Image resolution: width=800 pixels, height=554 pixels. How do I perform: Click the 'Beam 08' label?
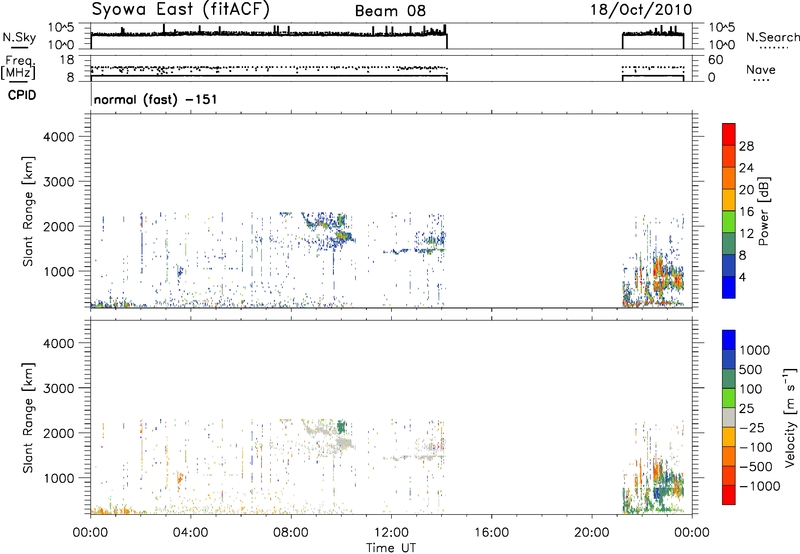(390, 11)
